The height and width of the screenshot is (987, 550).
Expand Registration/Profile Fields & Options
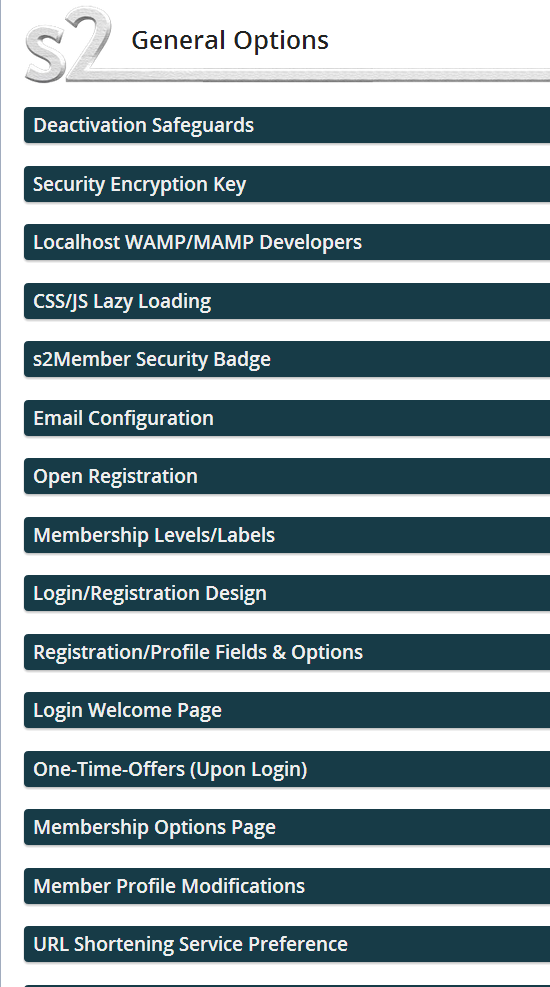coord(287,652)
